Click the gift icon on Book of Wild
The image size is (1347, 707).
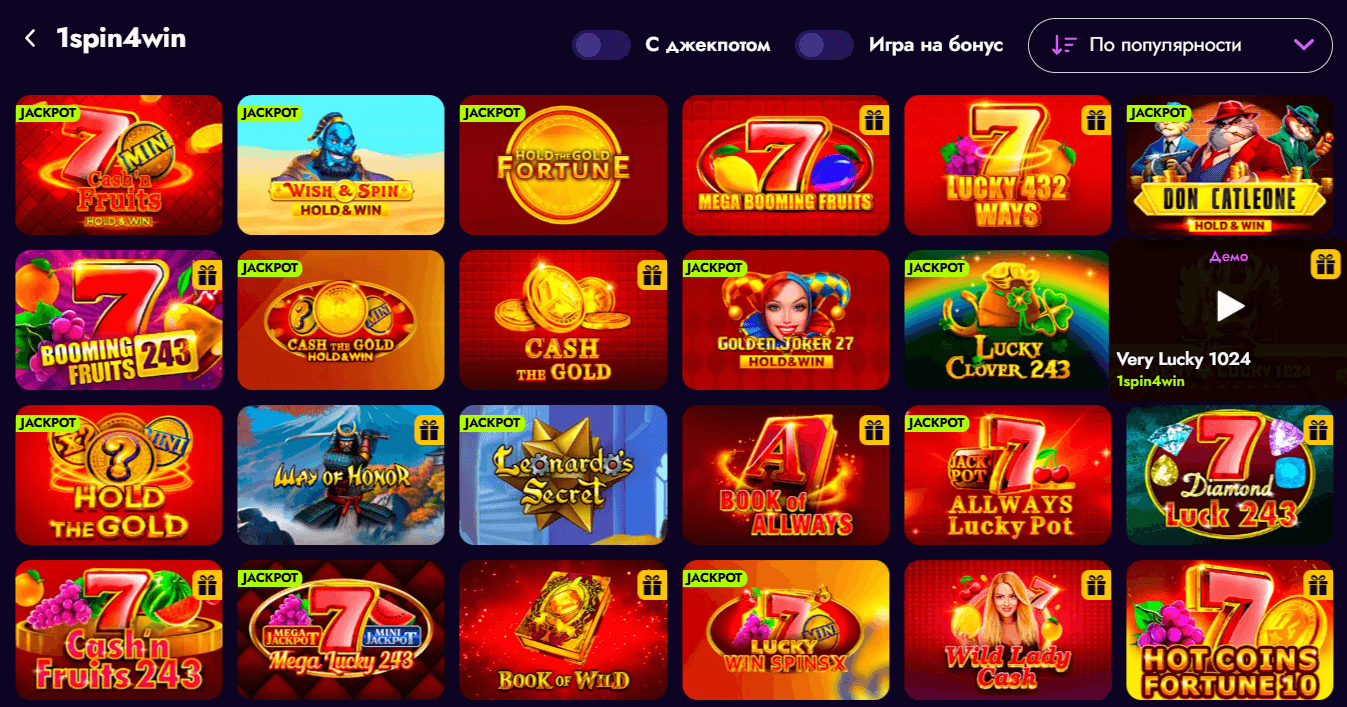652,586
